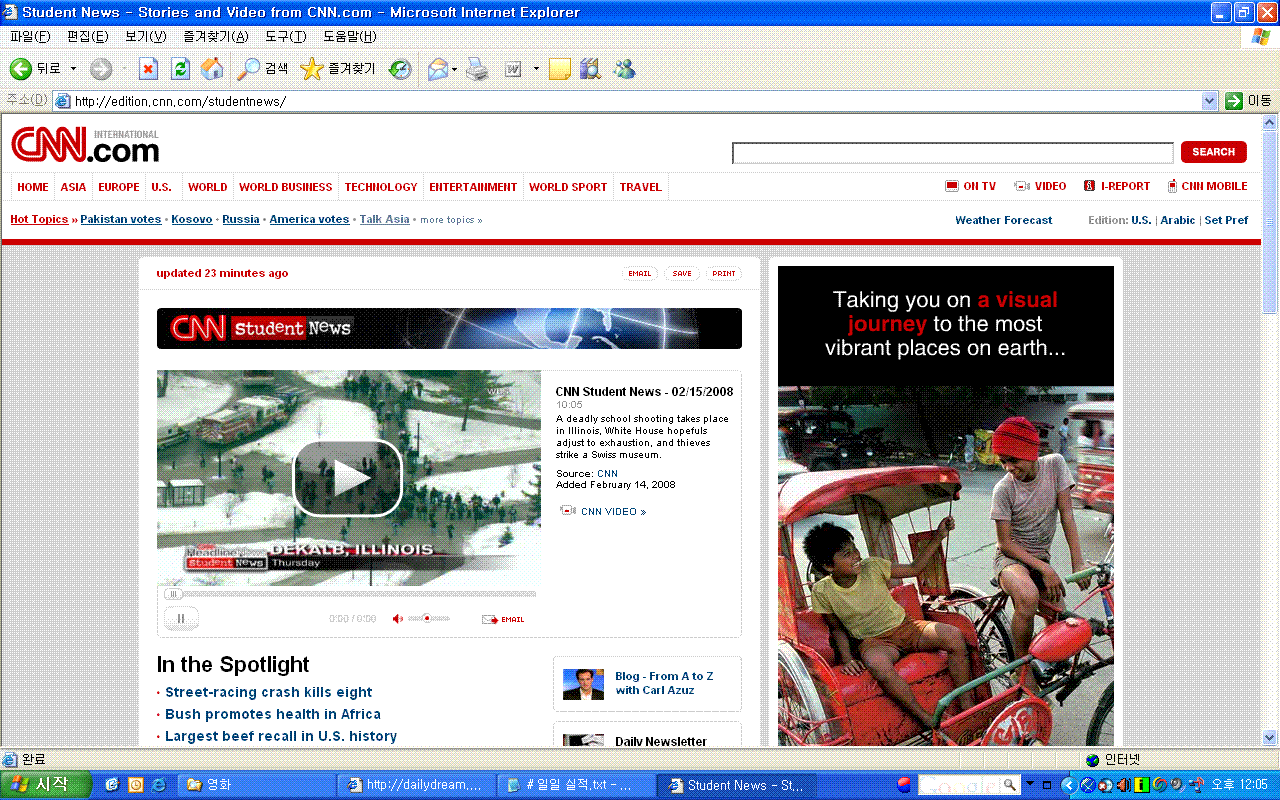Open the TECHNOLOGY navigation tab
The width and height of the screenshot is (1280, 800).
pos(381,187)
